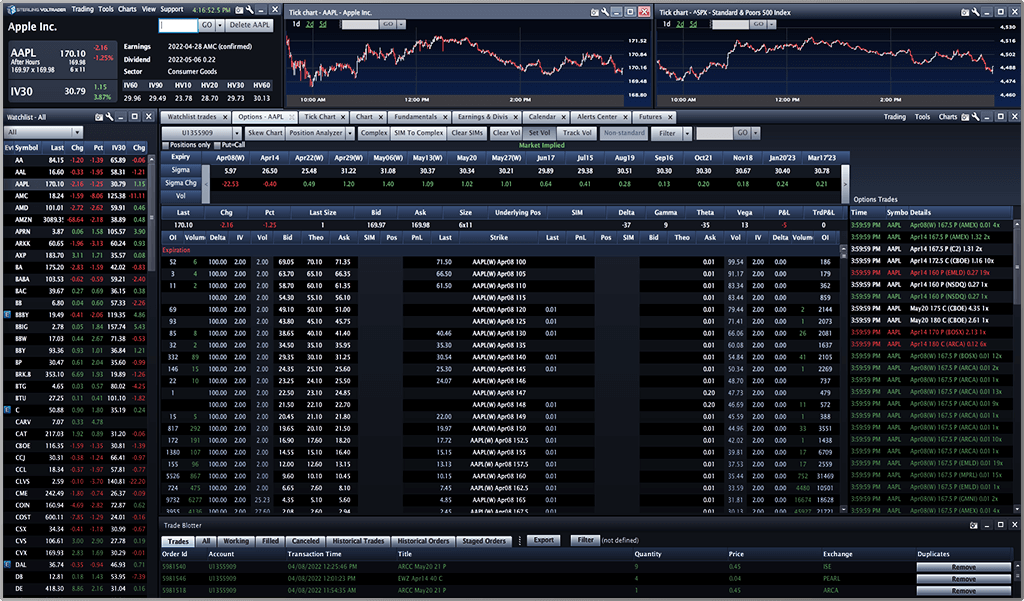Close the Earnings & Divis tab with its x
Image resolution: width=1024 pixels, height=601 pixels.
pos(515,118)
